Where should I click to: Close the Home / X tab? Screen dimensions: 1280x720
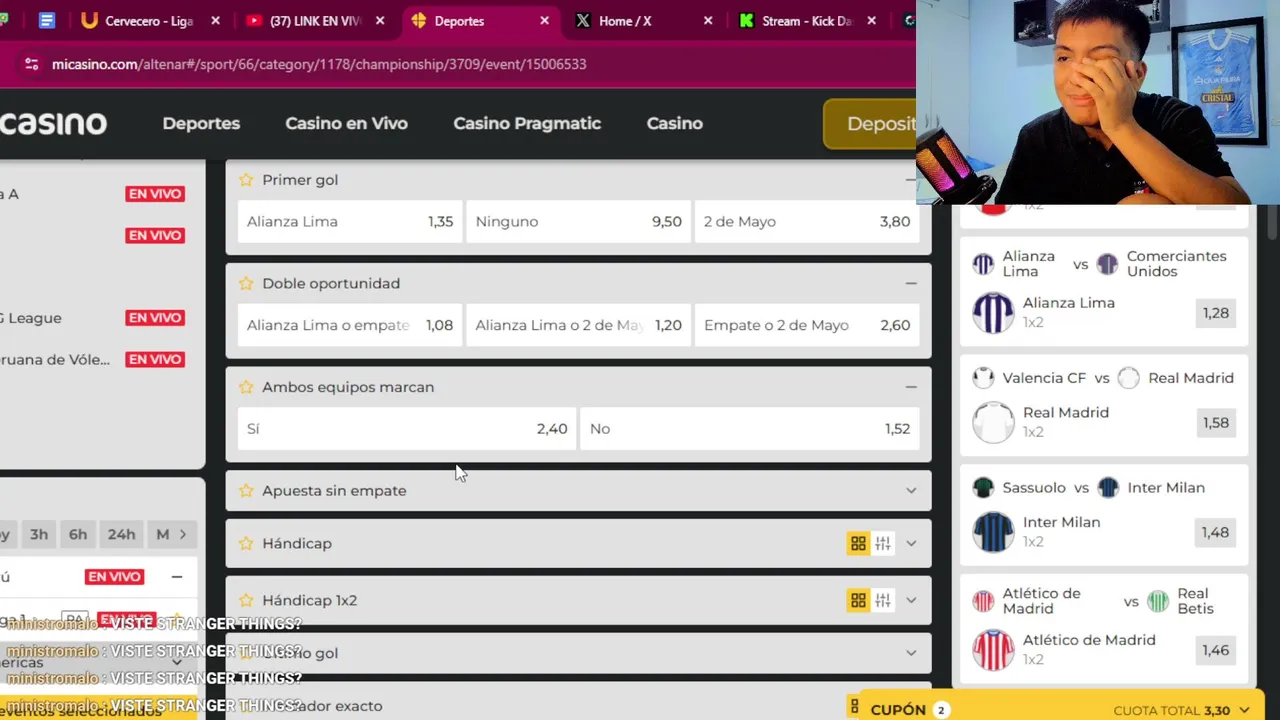[708, 21]
